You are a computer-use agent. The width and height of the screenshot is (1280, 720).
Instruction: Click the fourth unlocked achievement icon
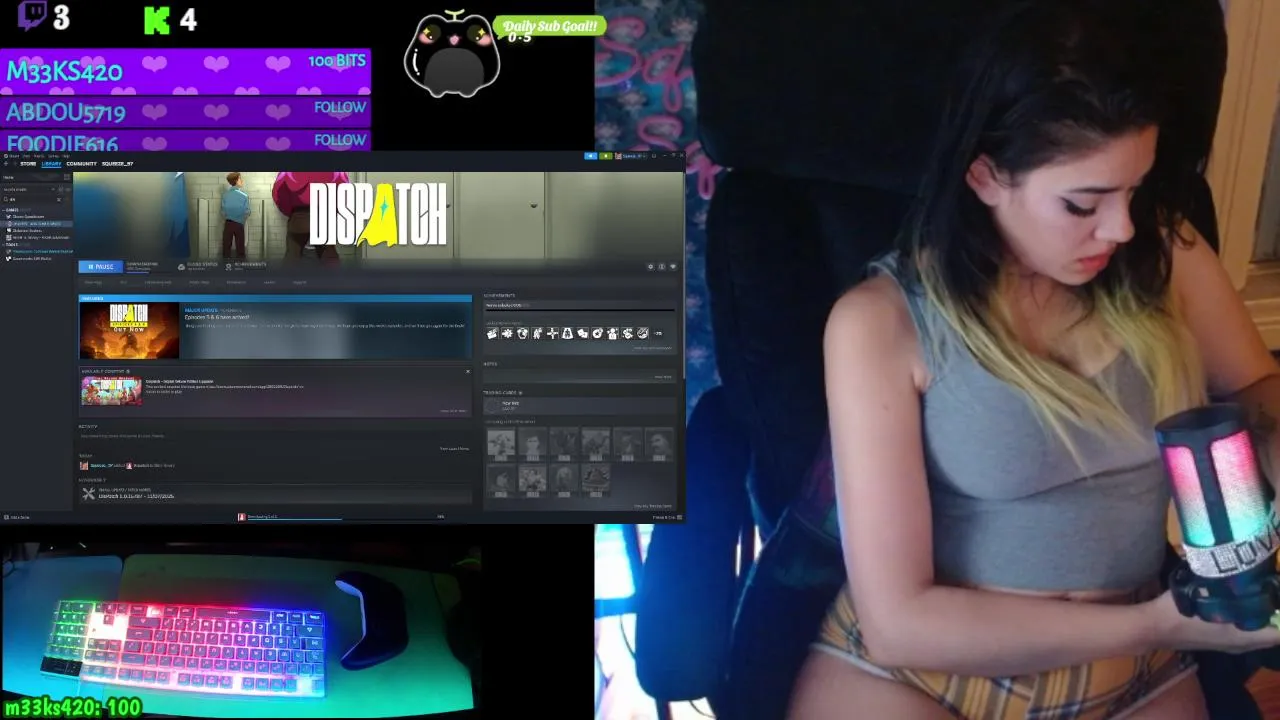coord(537,333)
